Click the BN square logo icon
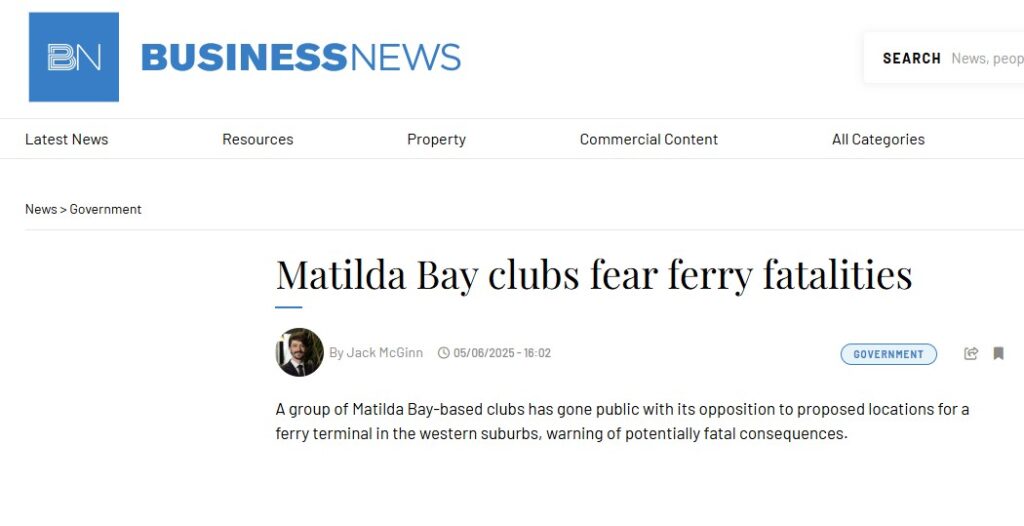 point(74,57)
